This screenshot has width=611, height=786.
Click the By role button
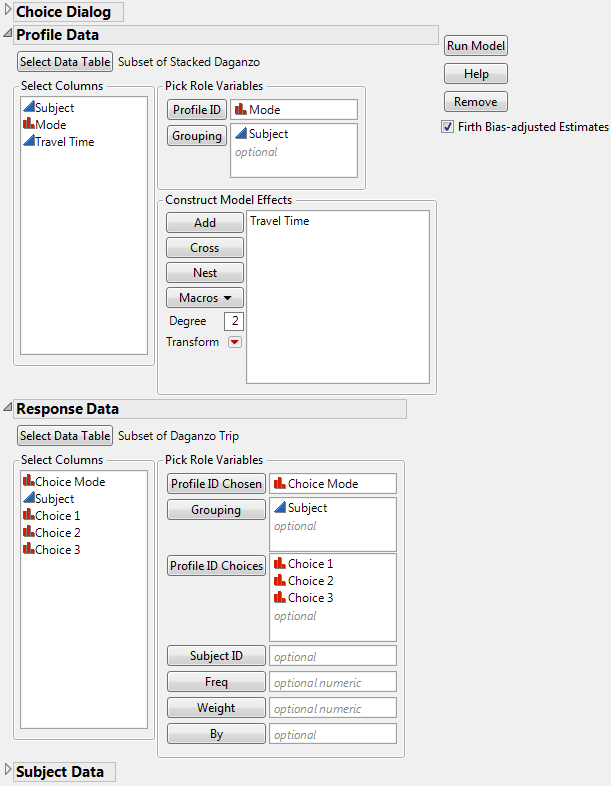point(216,734)
